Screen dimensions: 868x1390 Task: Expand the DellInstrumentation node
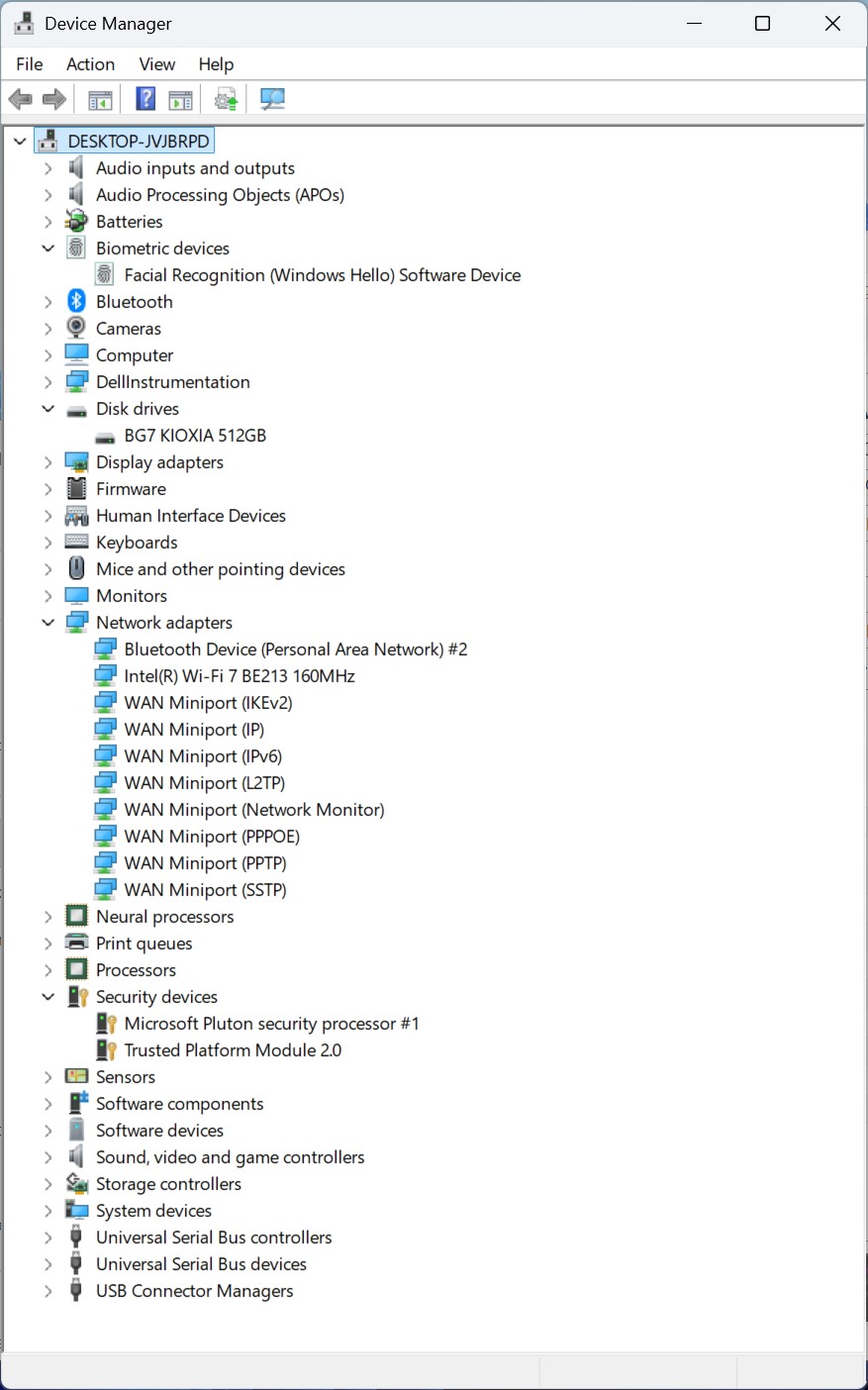48,382
